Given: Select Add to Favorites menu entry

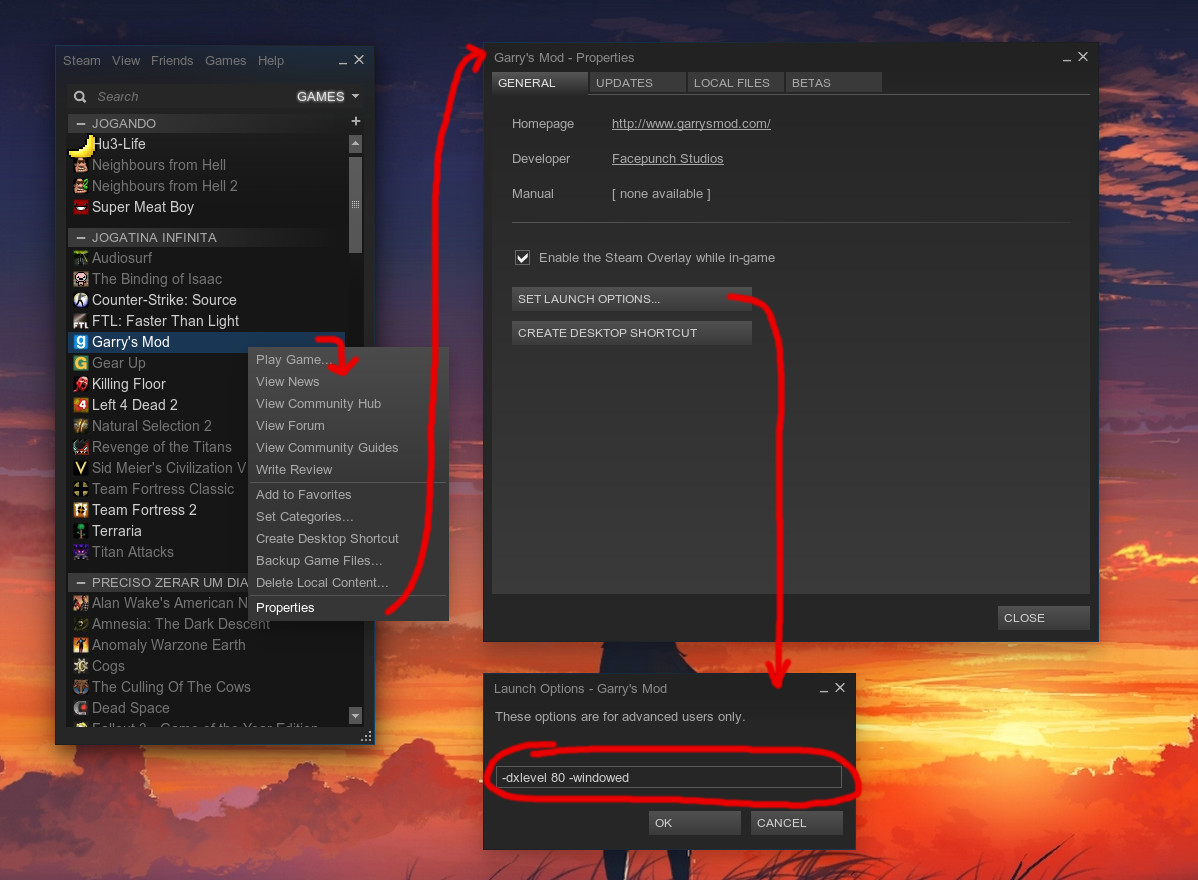Looking at the screenshot, I should pyautogui.click(x=348, y=495).
